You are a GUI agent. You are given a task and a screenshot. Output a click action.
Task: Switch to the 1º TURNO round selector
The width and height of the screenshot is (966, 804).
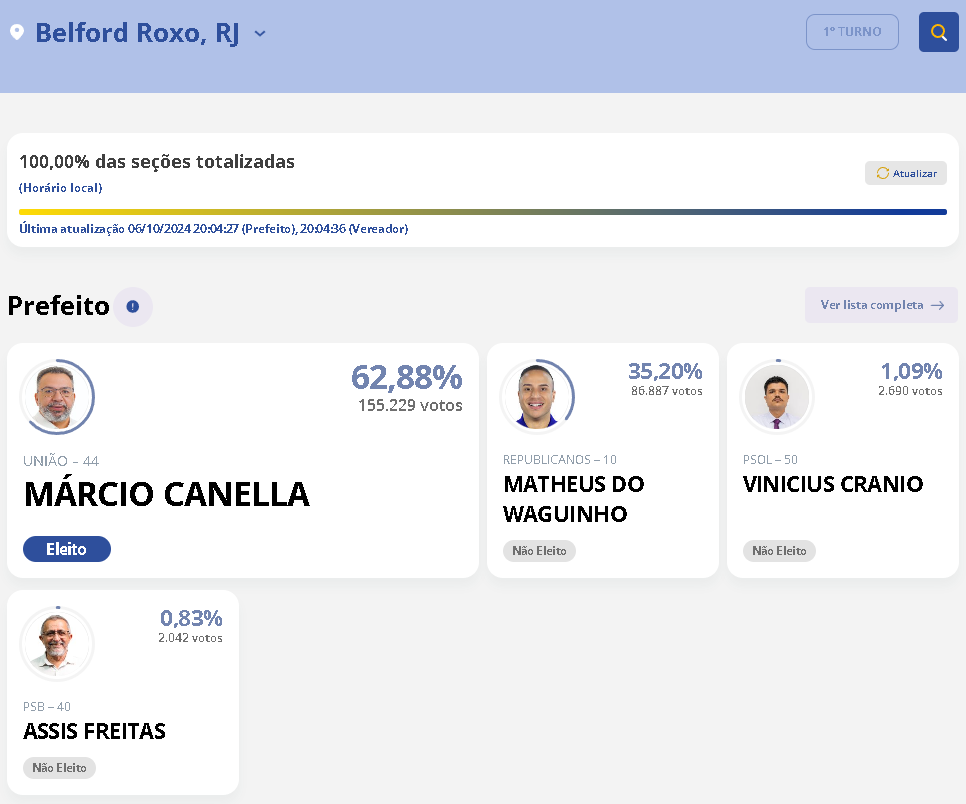click(852, 32)
